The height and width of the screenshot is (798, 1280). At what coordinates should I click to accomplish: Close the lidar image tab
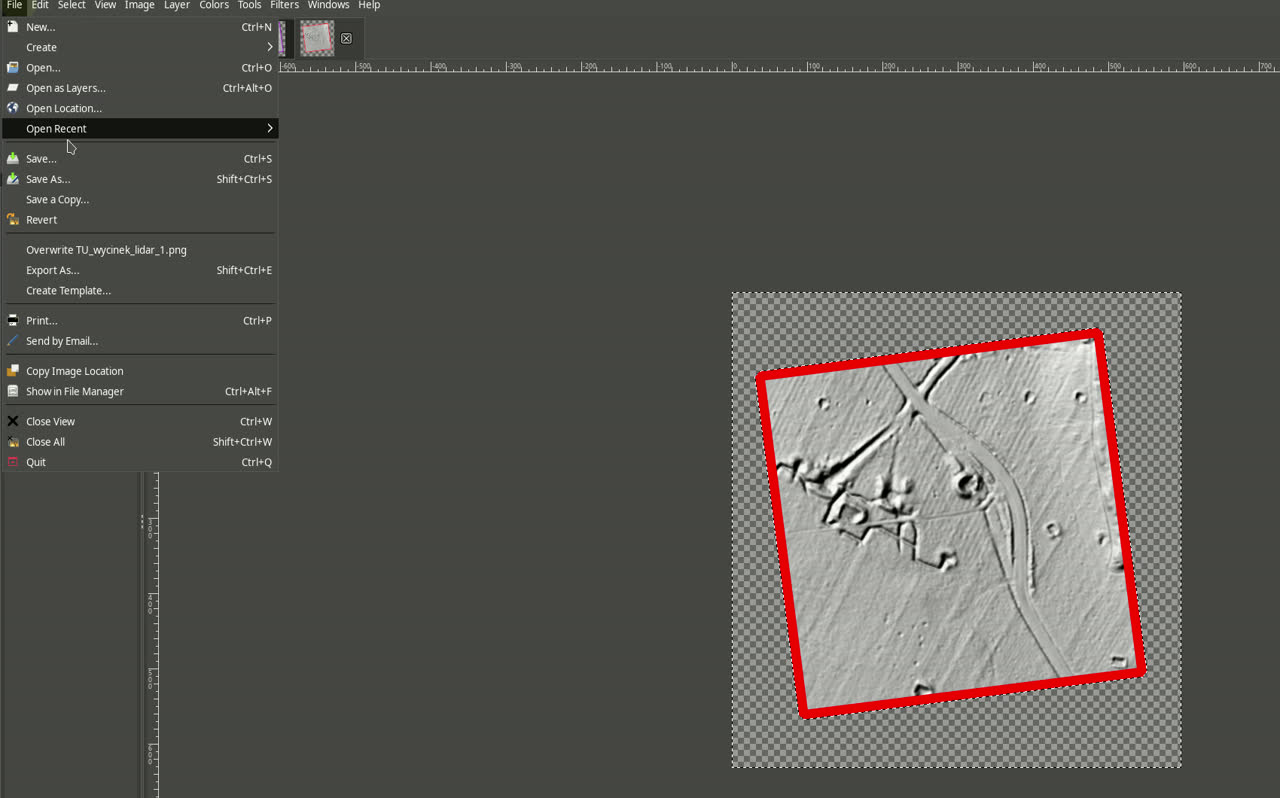click(346, 38)
